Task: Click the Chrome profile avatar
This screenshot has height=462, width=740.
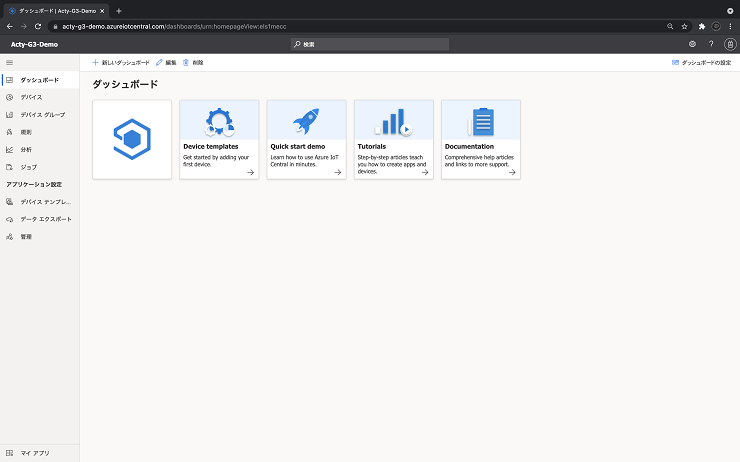Action: pos(716,26)
